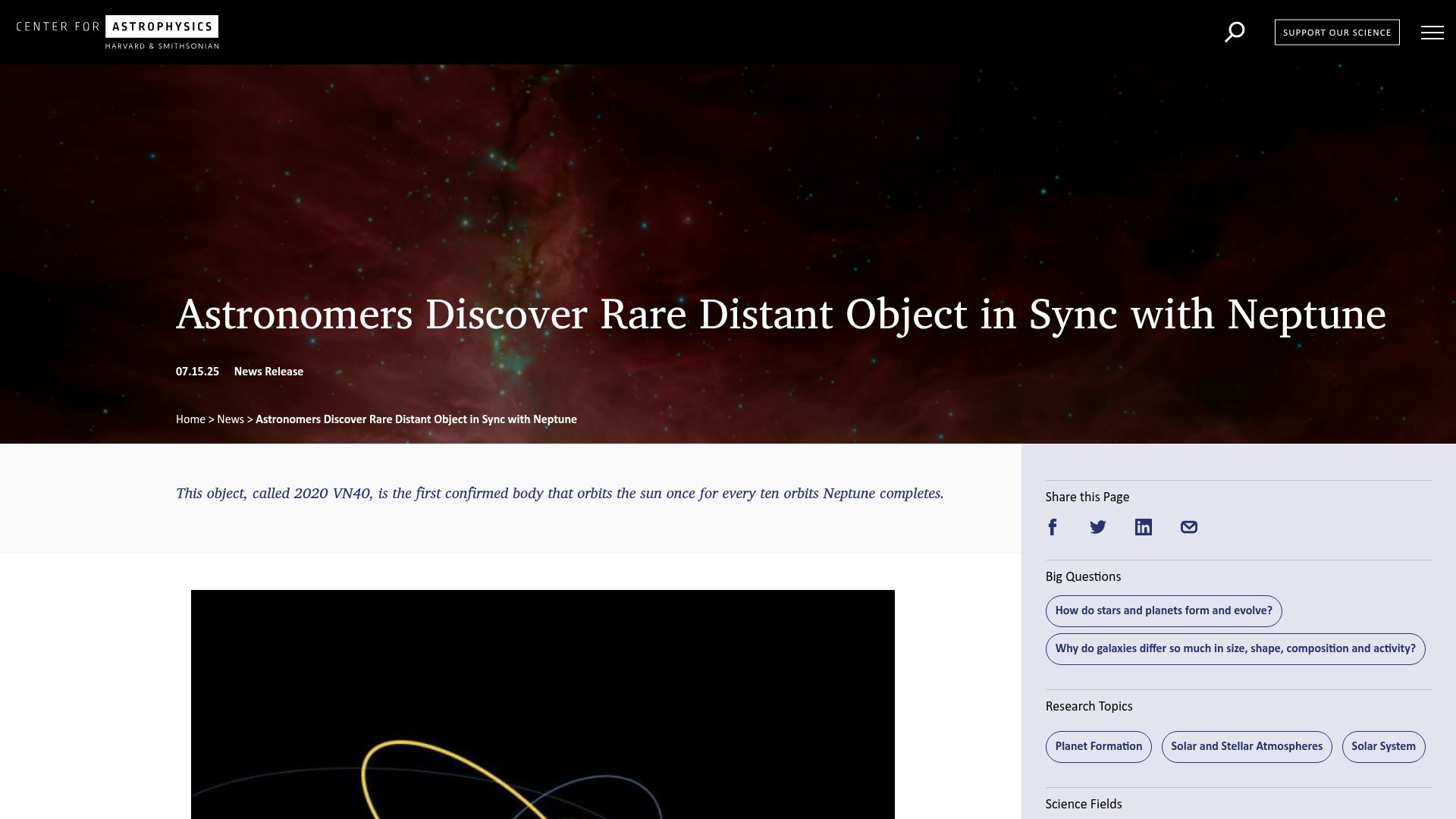Viewport: 1456px width, 819px height.
Task: Click the News Release label
Action: (268, 372)
